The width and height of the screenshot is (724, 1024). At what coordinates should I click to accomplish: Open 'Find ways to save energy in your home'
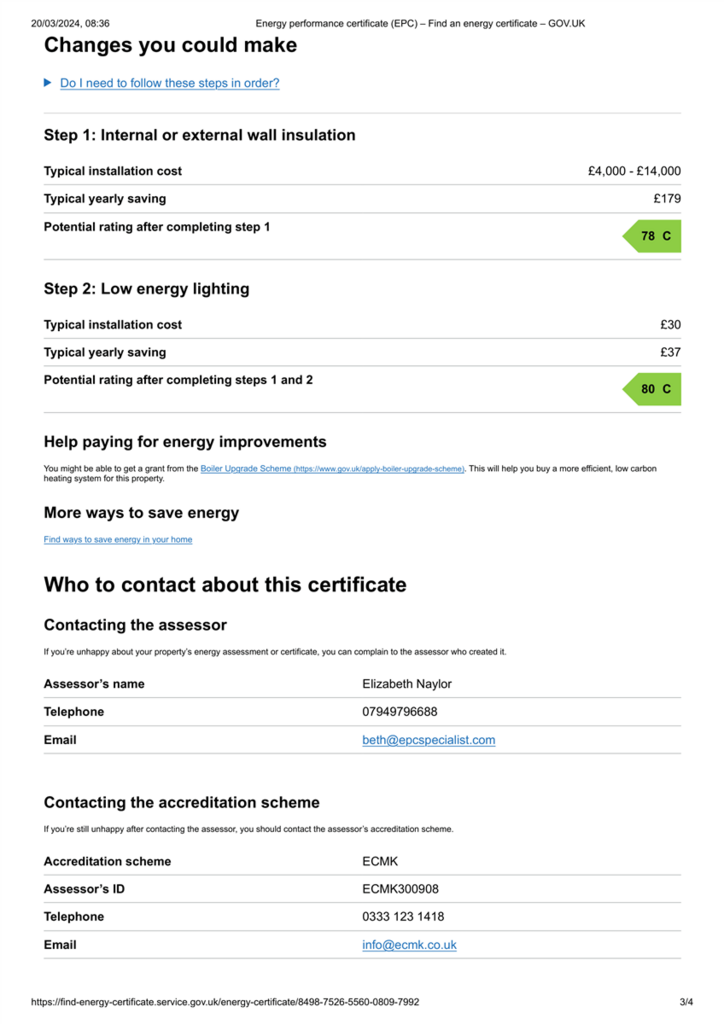118,539
